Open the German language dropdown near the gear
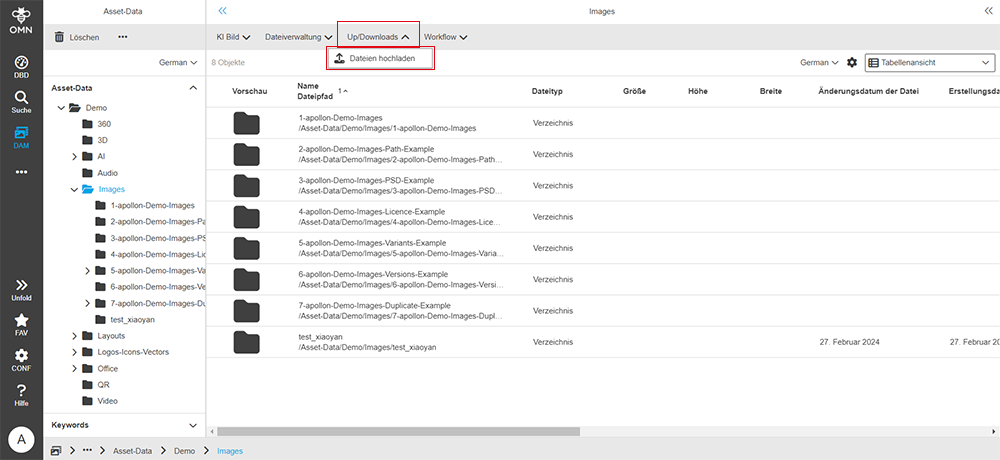The width and height of the screenshot is (1000, 460). [820, 63]
